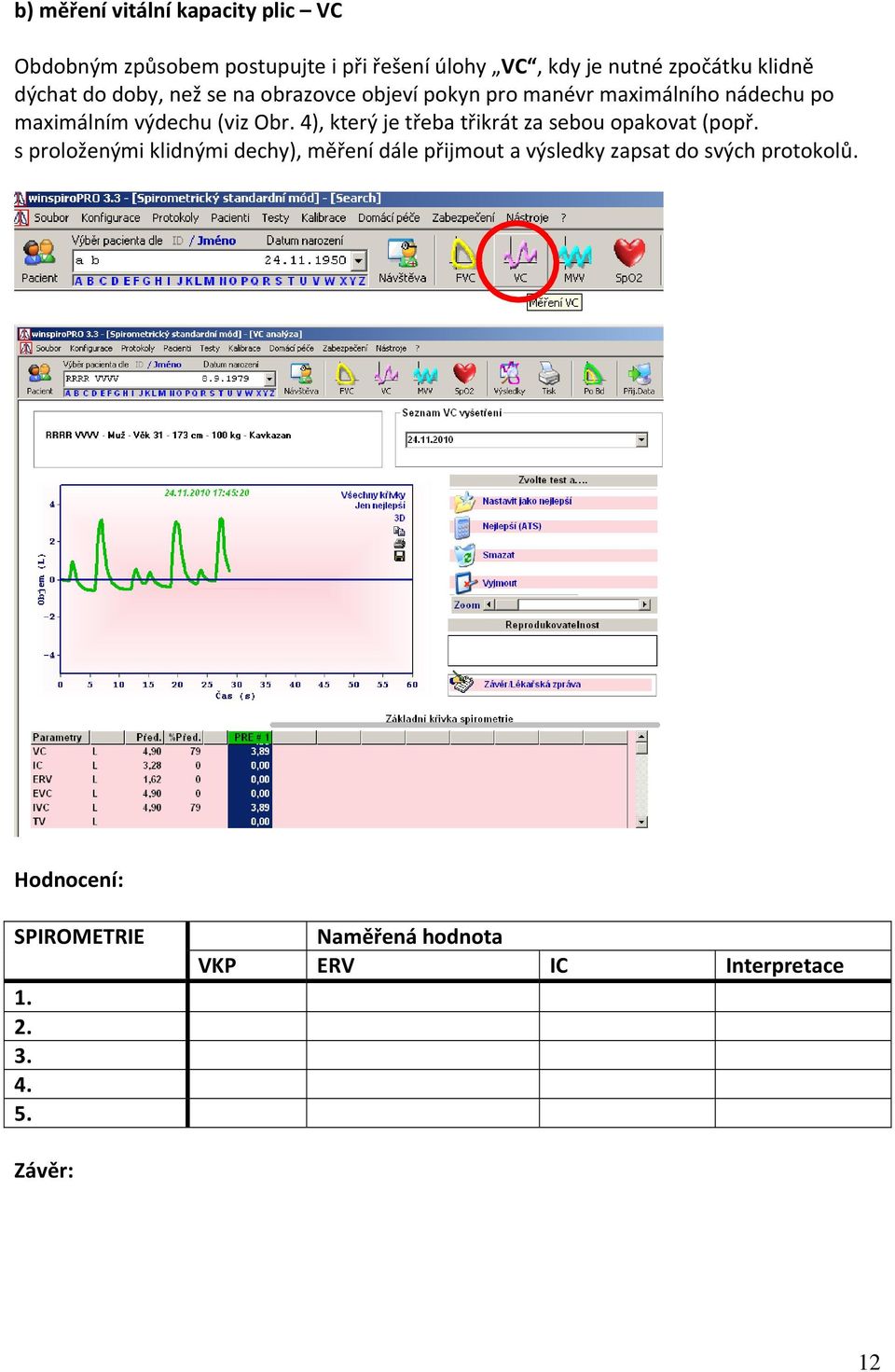Click the small print icon beside the VC graph
The width and height of the screenshot is (895, 1372).
tap(399, 543)
